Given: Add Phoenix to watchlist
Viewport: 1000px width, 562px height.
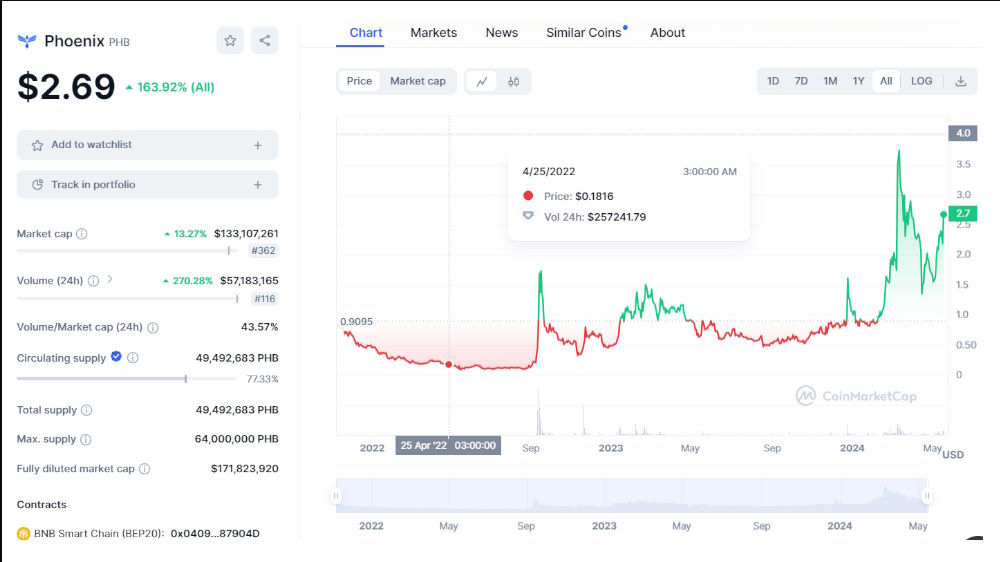Looking at the screenshot, I should [x=147, y=145].
